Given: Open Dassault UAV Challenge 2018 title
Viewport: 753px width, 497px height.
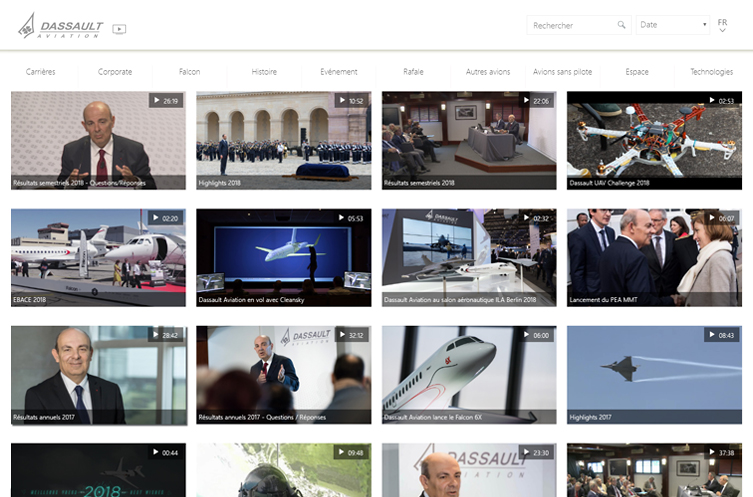Looking at the screenshot, I should tap(609, 183).
